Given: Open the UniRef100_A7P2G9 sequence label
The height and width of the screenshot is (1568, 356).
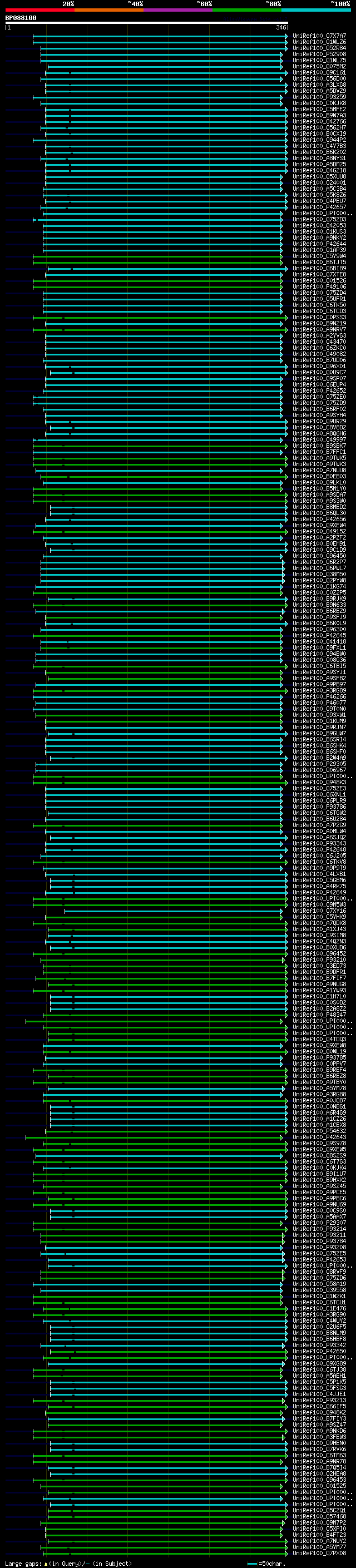Looking at the screenshot, I should point(319,825).
